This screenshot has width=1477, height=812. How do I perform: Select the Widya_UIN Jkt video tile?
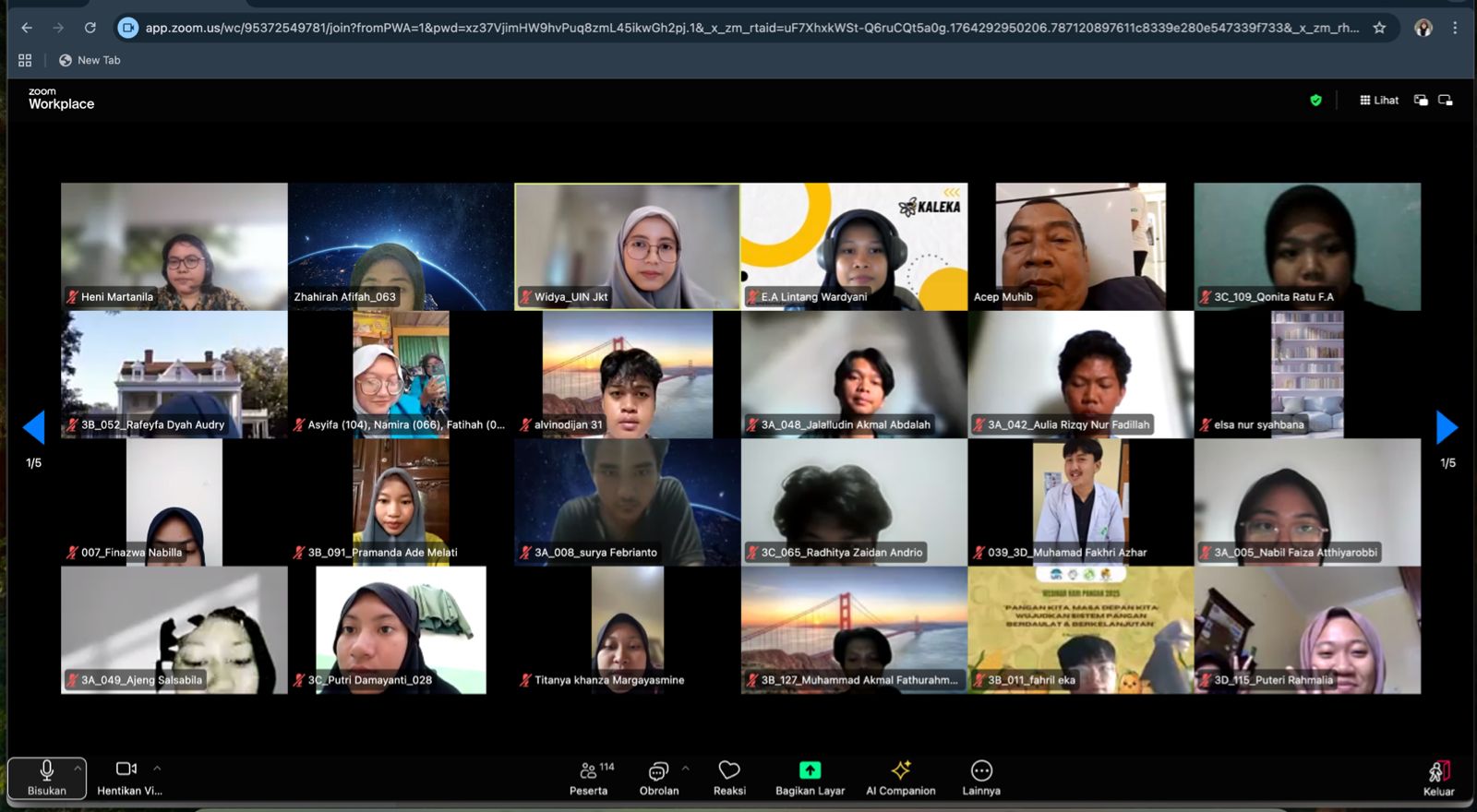pyautogui.click(x=627, y=245)
